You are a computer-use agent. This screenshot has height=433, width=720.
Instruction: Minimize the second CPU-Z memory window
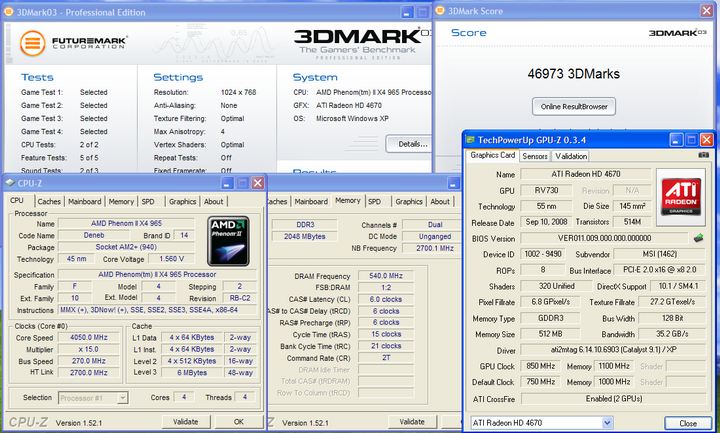(453, 183)
